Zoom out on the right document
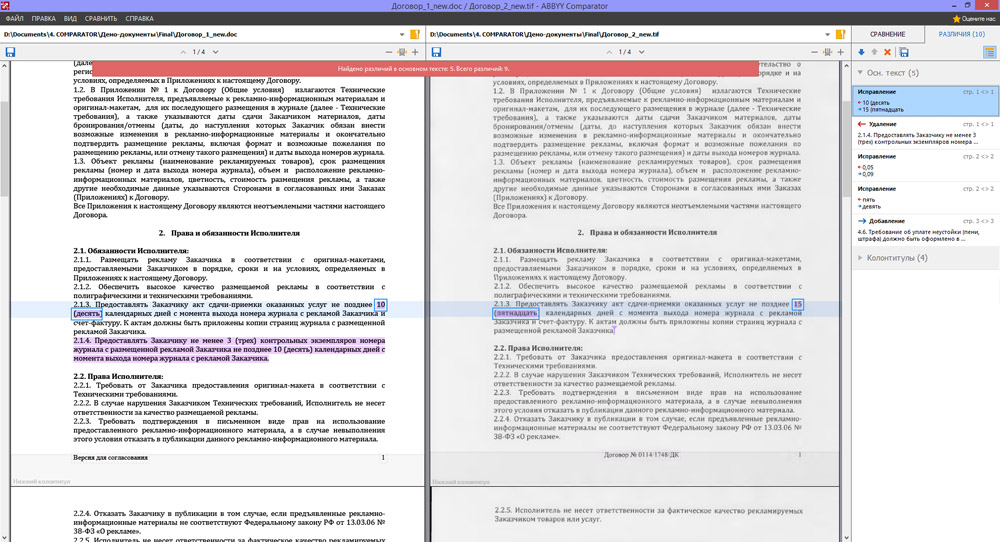The height and width of the screenshot is (542, 1000). pyautogui.click(x=813, y=52)
